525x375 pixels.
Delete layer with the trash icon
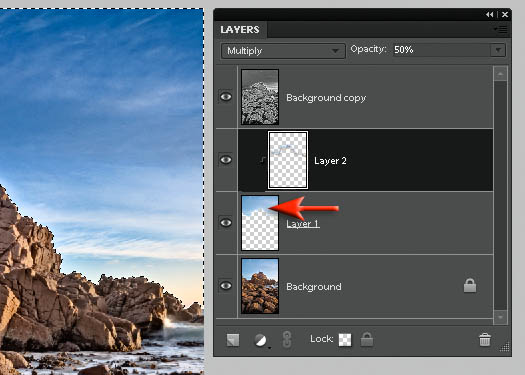click(x=484, y=340)
